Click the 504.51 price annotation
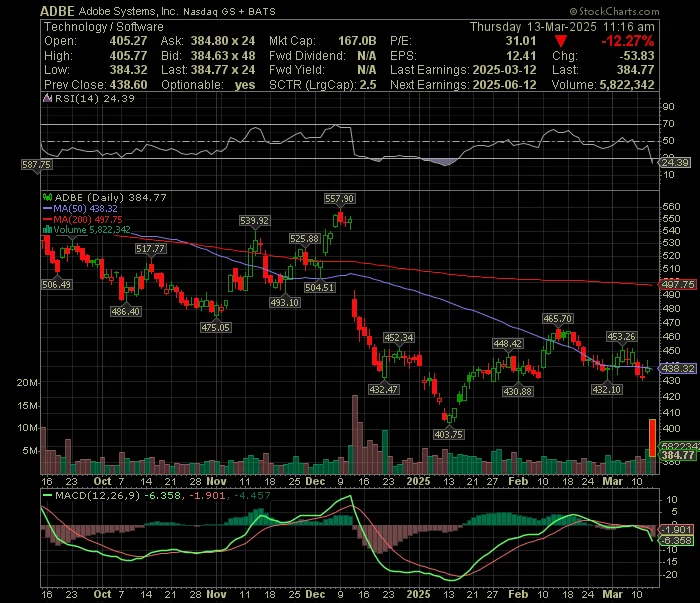 pyautogui.click(x=320, y=287)
